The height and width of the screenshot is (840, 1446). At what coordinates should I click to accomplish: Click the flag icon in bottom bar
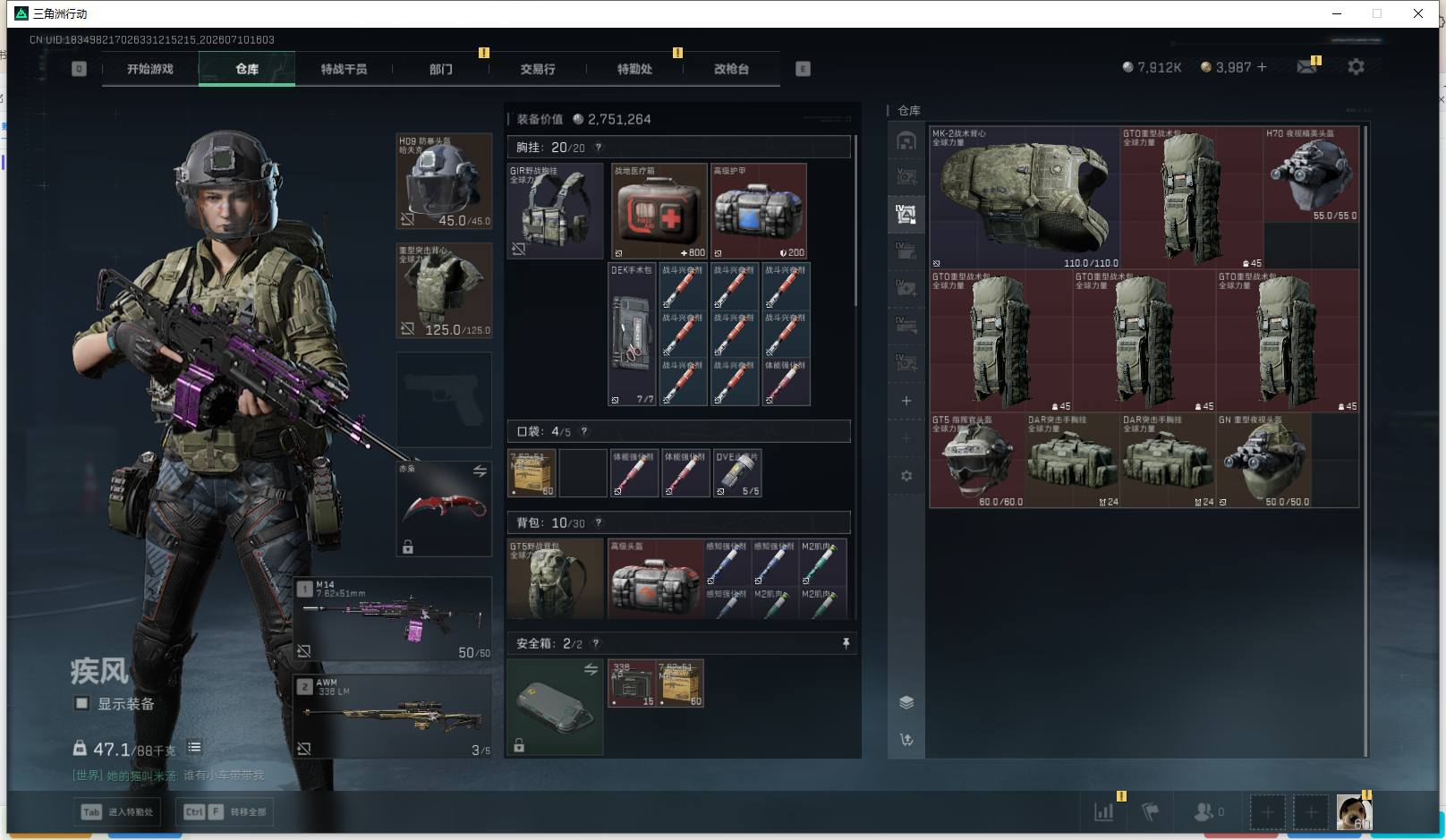1151,812
